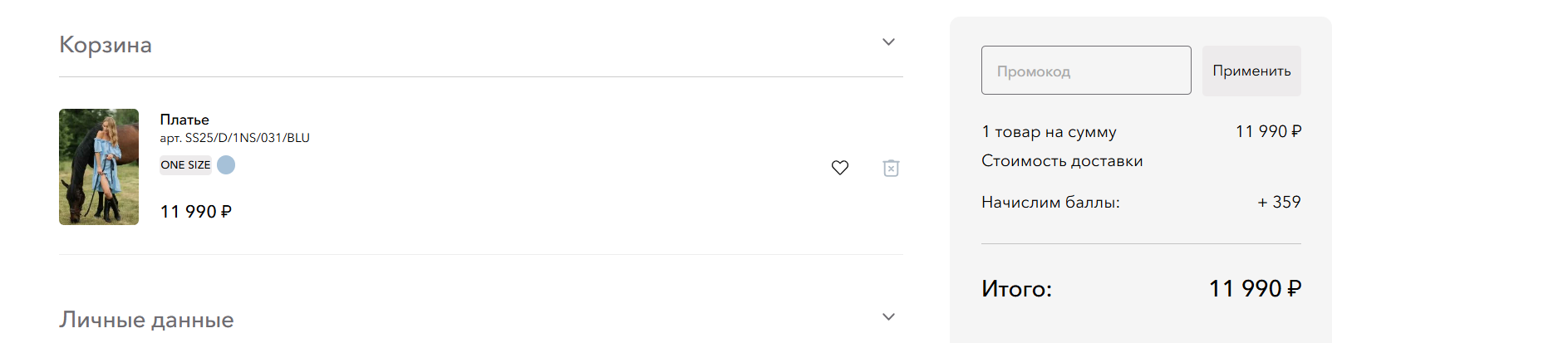The image size is (1568, 343).
Task: Click the item price 11 990 ₽
Action: coord(196,212)
